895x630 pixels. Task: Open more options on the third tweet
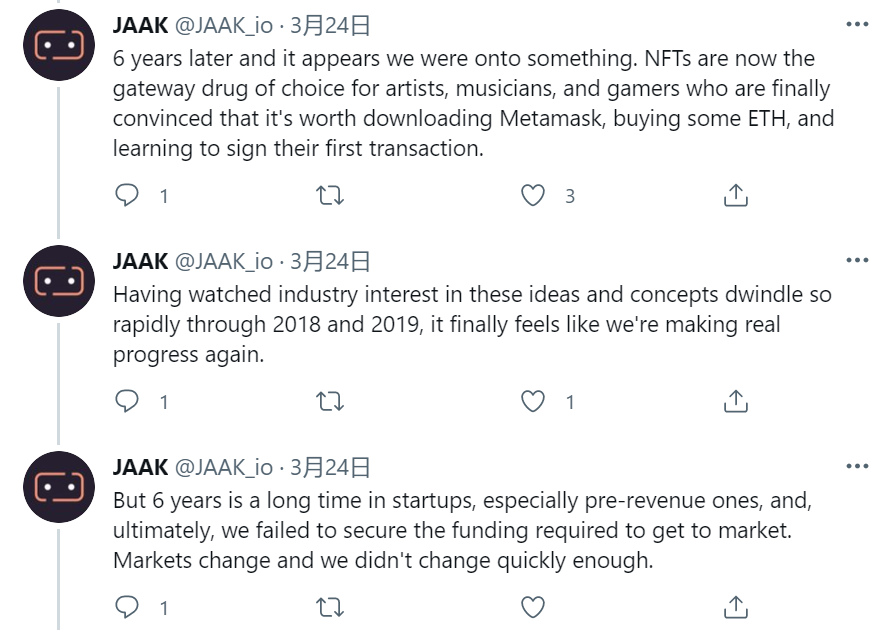click(x=857, y=466)
